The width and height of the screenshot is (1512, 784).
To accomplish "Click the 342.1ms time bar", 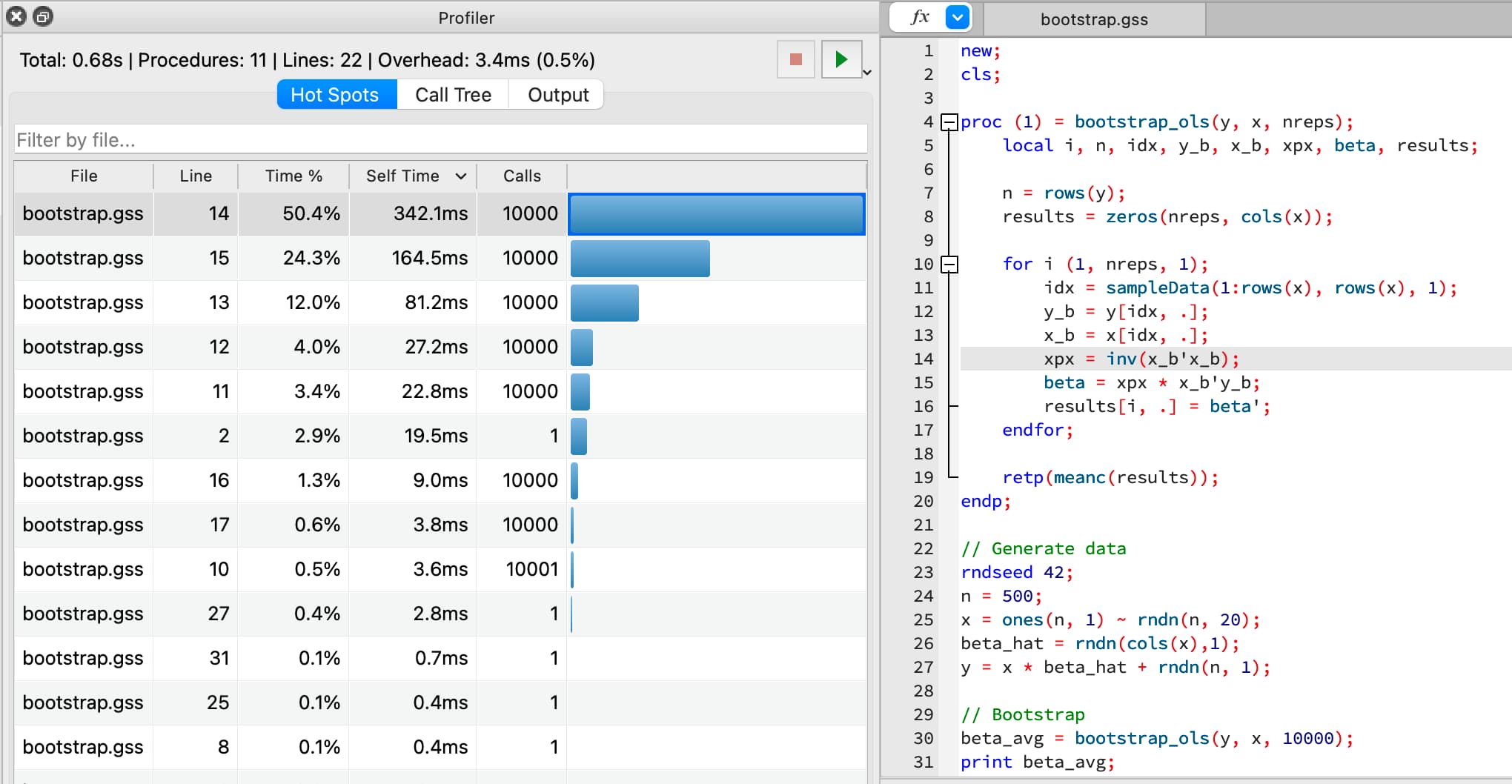I will [x=717, y=214].
